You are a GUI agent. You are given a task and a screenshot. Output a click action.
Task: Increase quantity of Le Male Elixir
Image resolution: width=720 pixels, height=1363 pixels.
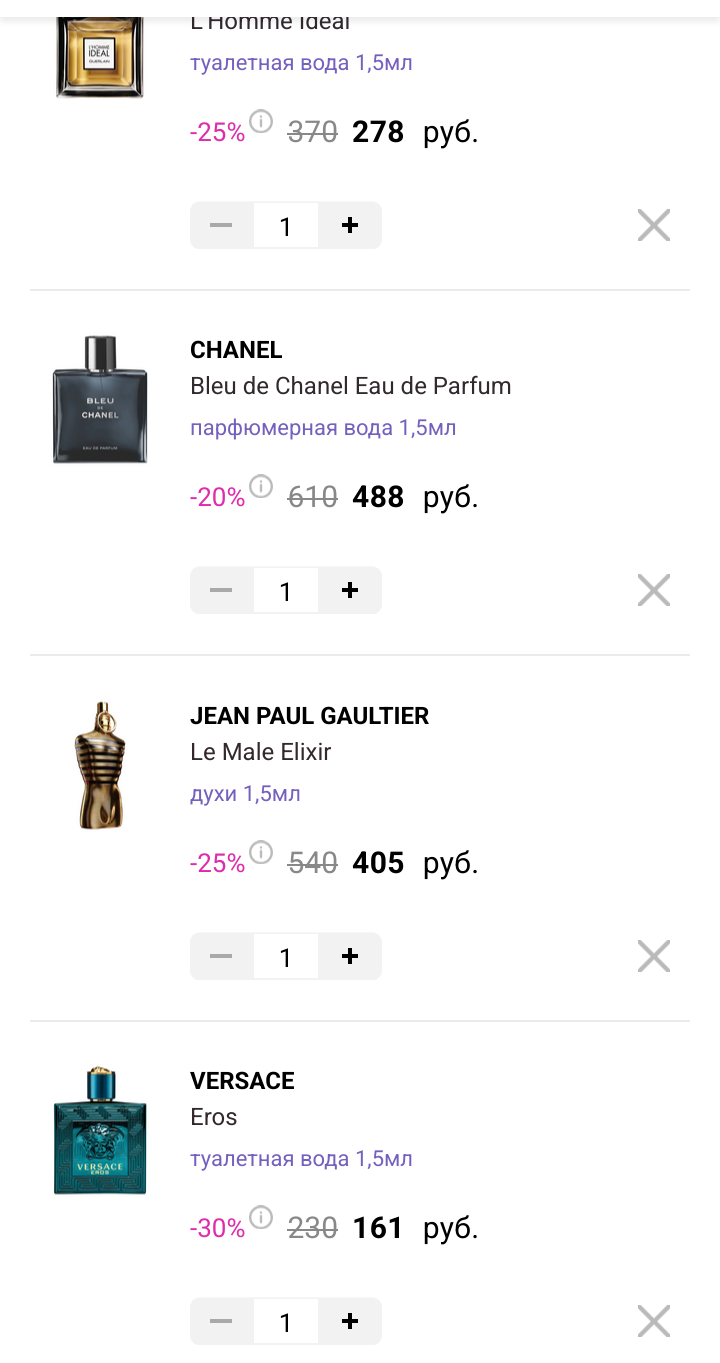pos(350,957)
